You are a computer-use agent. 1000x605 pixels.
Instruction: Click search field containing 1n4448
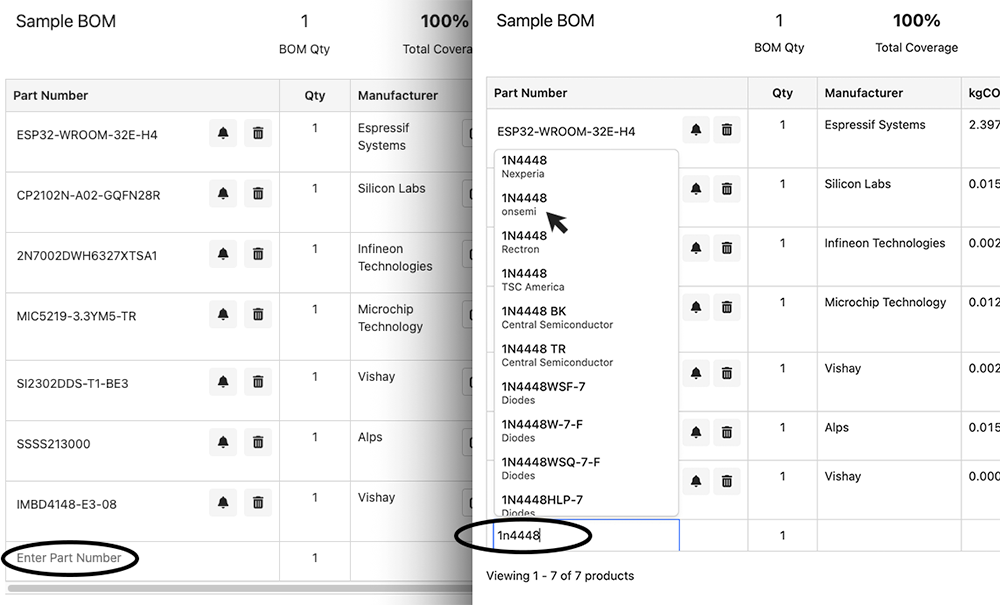tap(585, 536)
